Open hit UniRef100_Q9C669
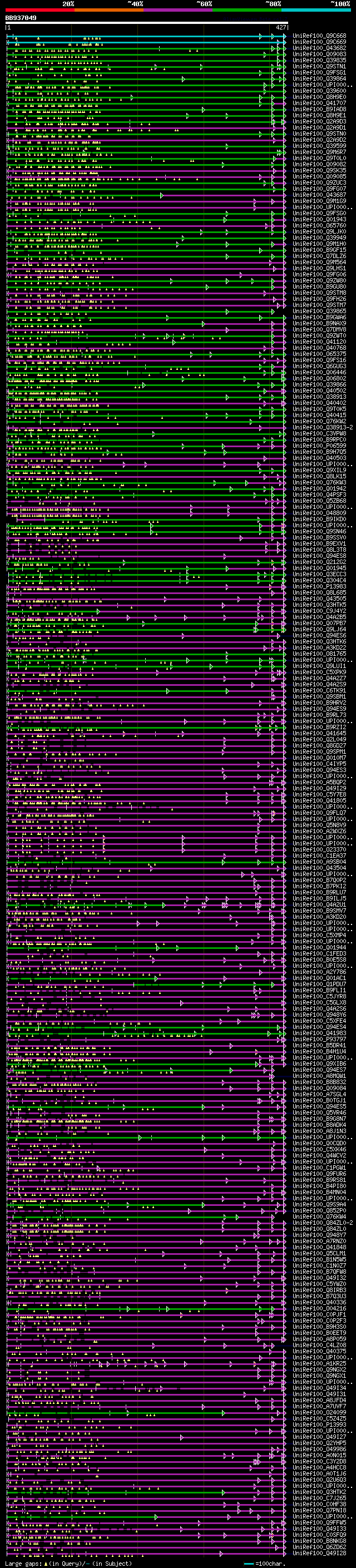Screen dimensions: 356x1568 pyautogui.click(x=319, y=42)
